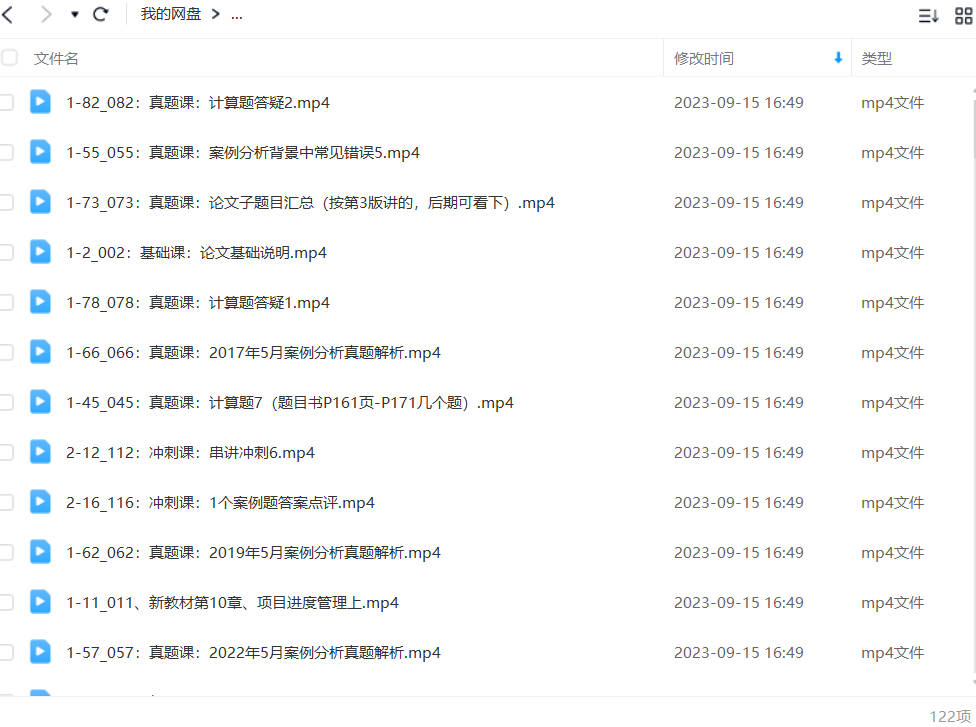Check the box for 计算题答疑2.mp4
Screen dimensions: 976x727
click(x=6, y=102)
